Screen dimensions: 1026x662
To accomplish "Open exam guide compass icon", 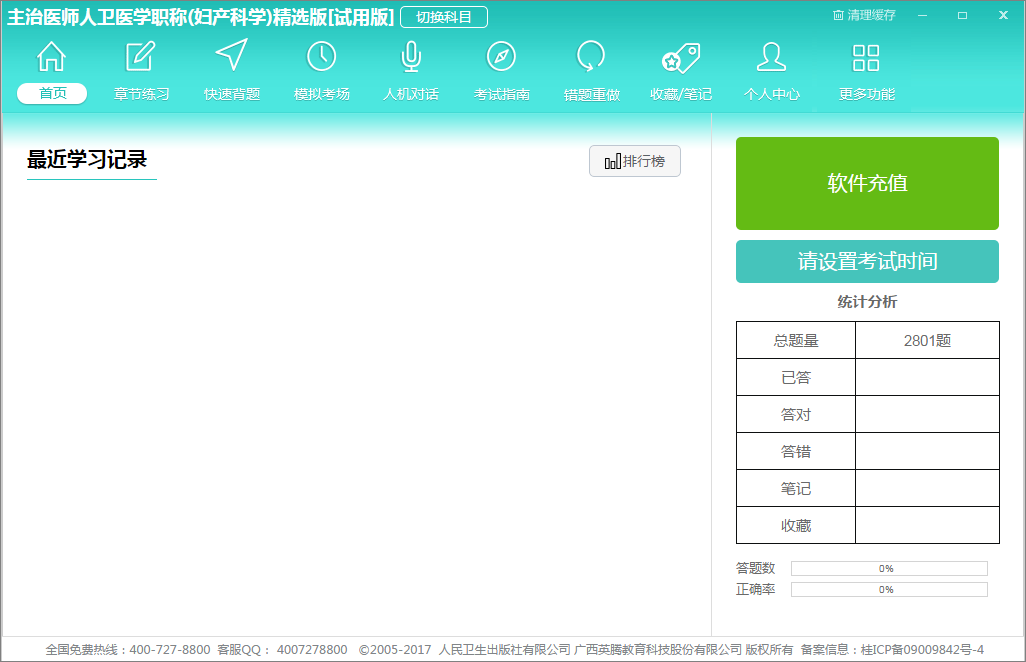I will click(501, 56).
